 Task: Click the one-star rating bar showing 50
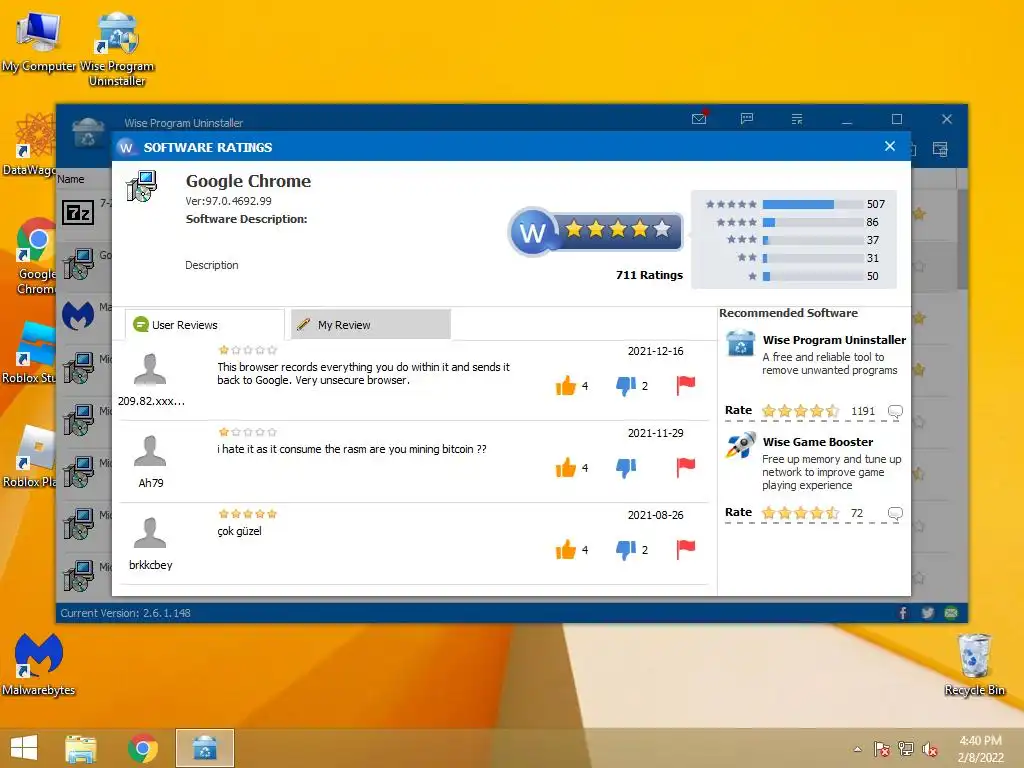point(813,276)
